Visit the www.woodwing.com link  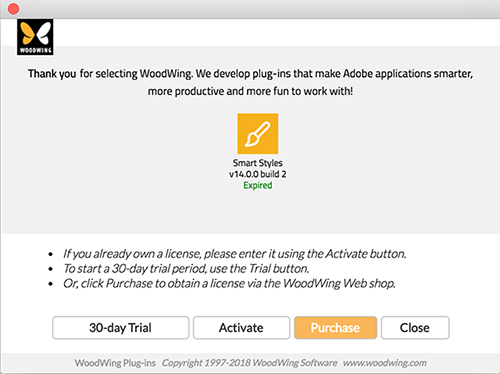(385, 363)
